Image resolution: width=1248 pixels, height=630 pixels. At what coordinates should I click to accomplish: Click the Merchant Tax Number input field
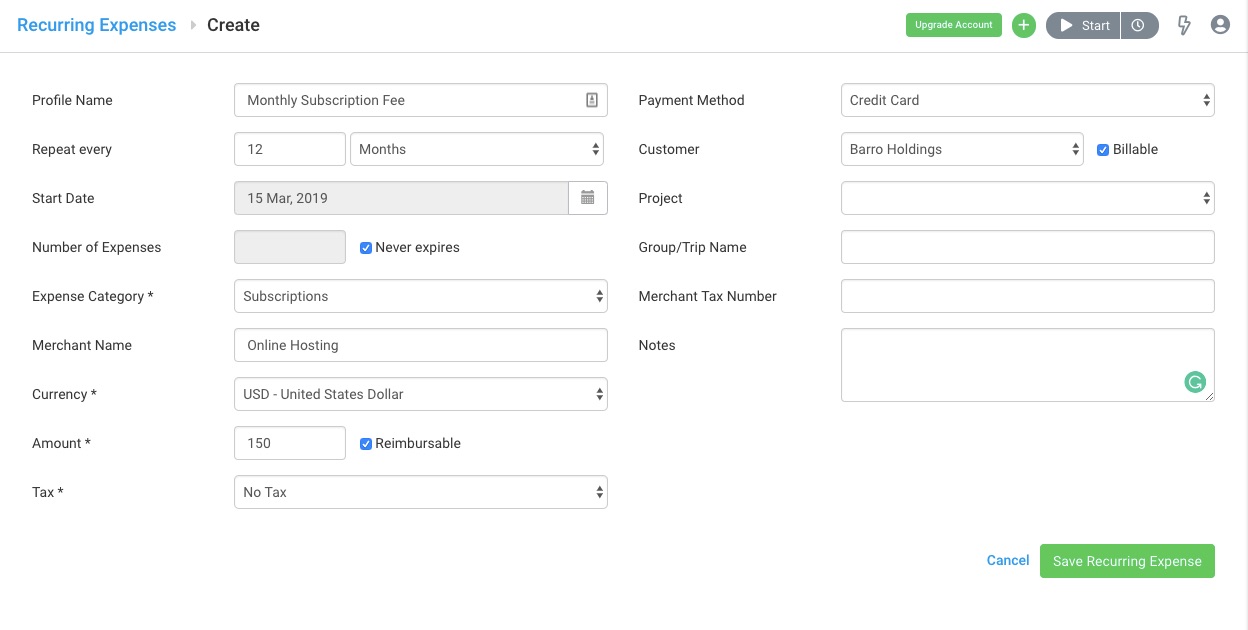coord(1028,296)
